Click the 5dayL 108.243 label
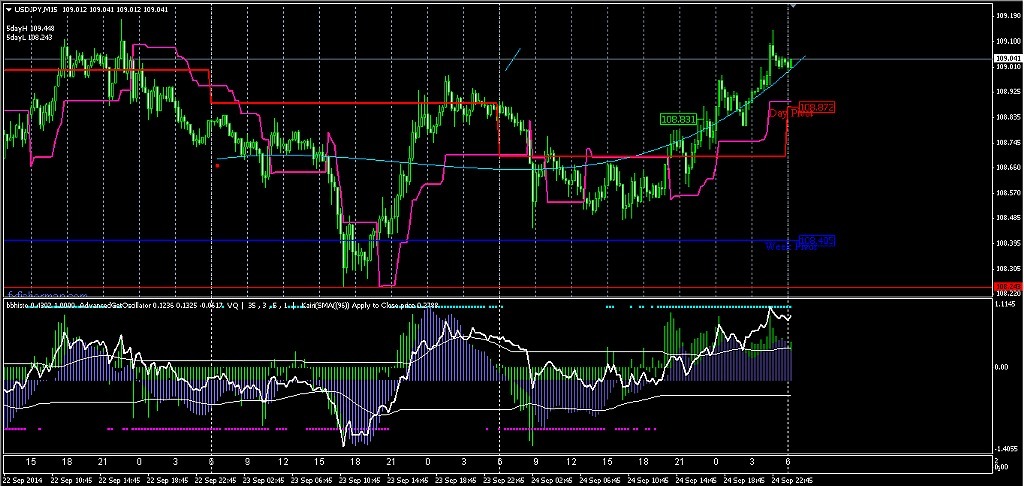This screenshot has height=486, width=1024. coord(31,38)
